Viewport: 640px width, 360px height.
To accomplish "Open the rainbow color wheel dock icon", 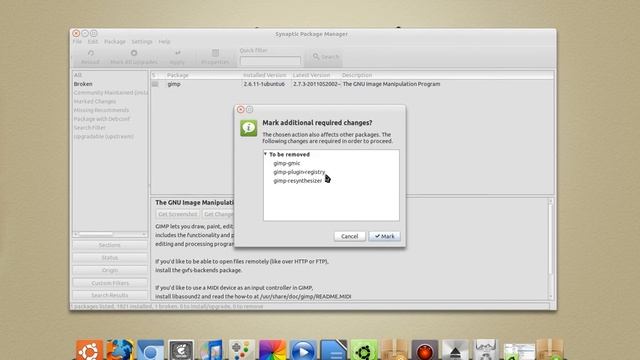I will tap(272, 350).
